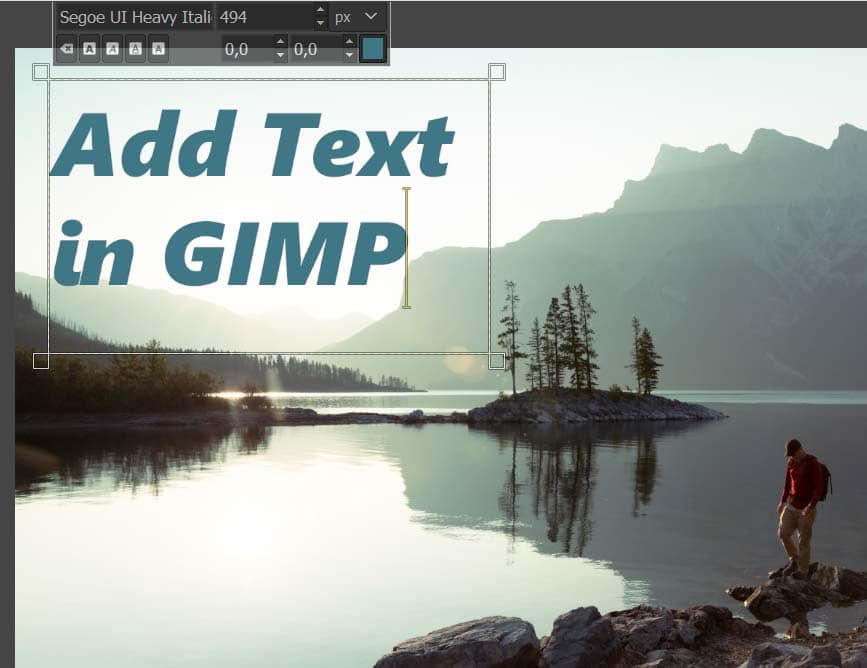Click the clear text style button
Screen dimensions: 867x668
[66, 49]
